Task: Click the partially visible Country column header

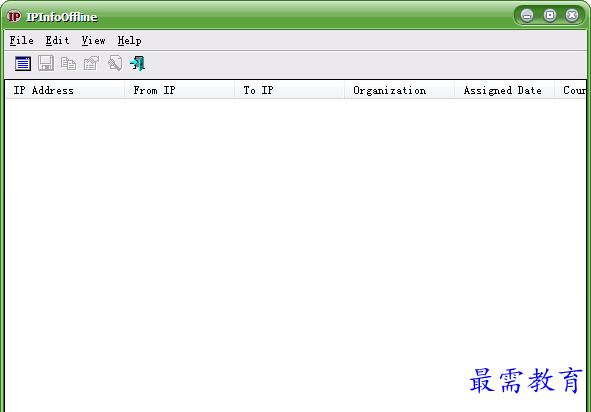Action: point(570,90)
